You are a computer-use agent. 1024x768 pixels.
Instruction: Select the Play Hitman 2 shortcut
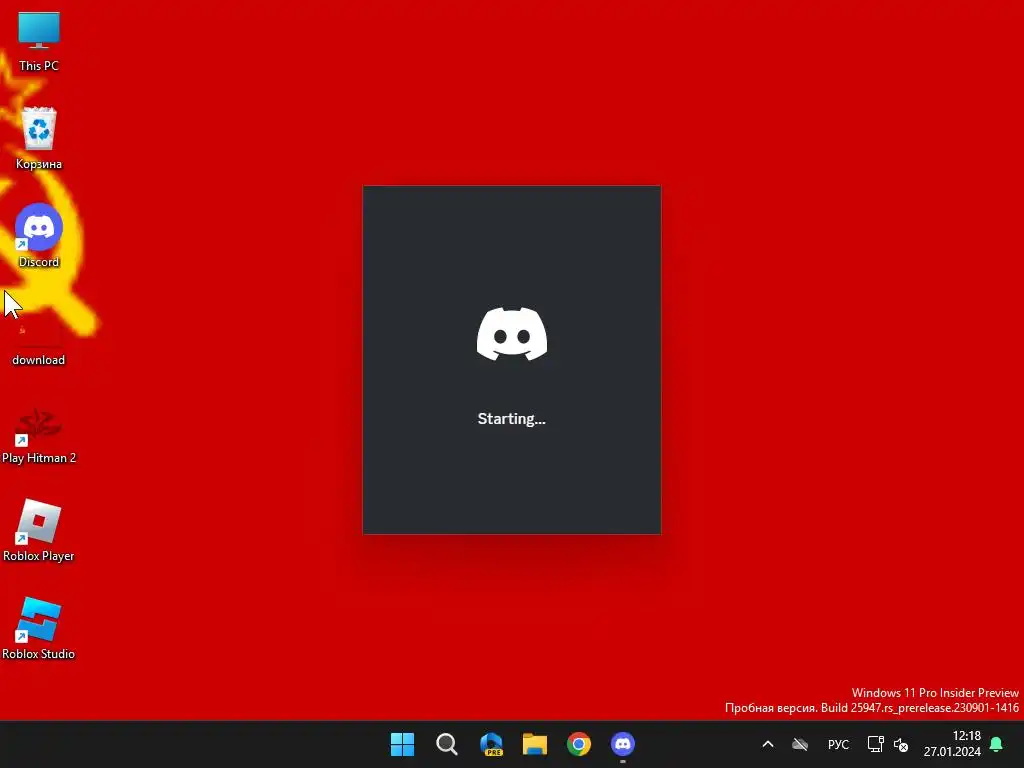[39, 436]
